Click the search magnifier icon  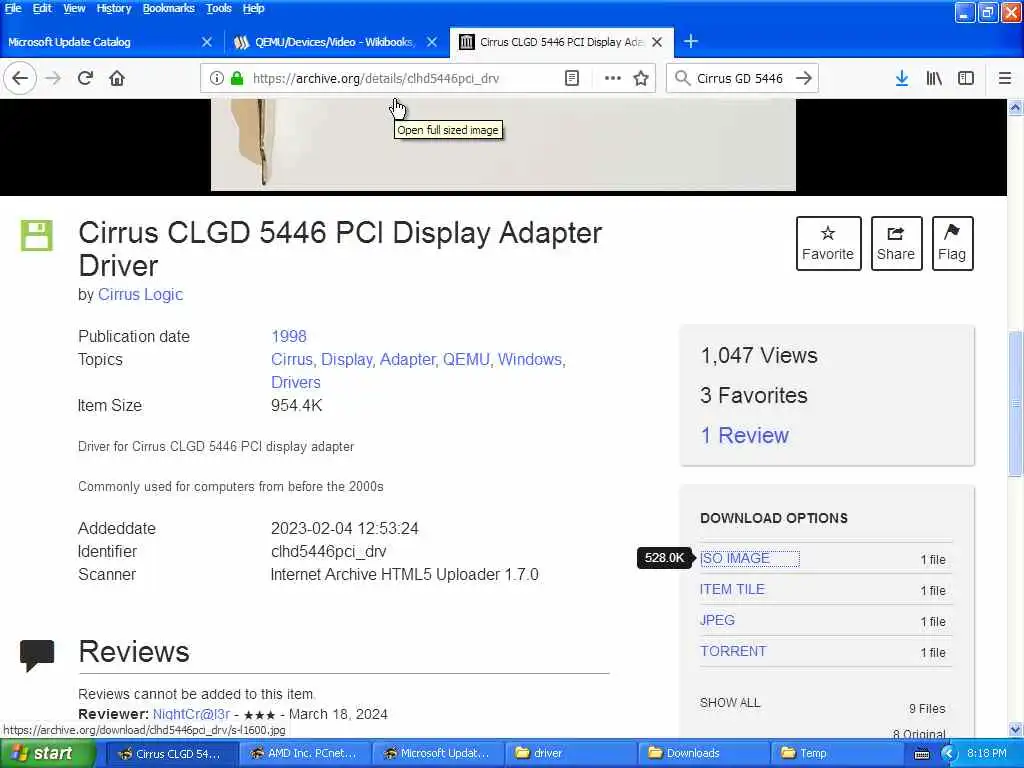coord(682,78)
